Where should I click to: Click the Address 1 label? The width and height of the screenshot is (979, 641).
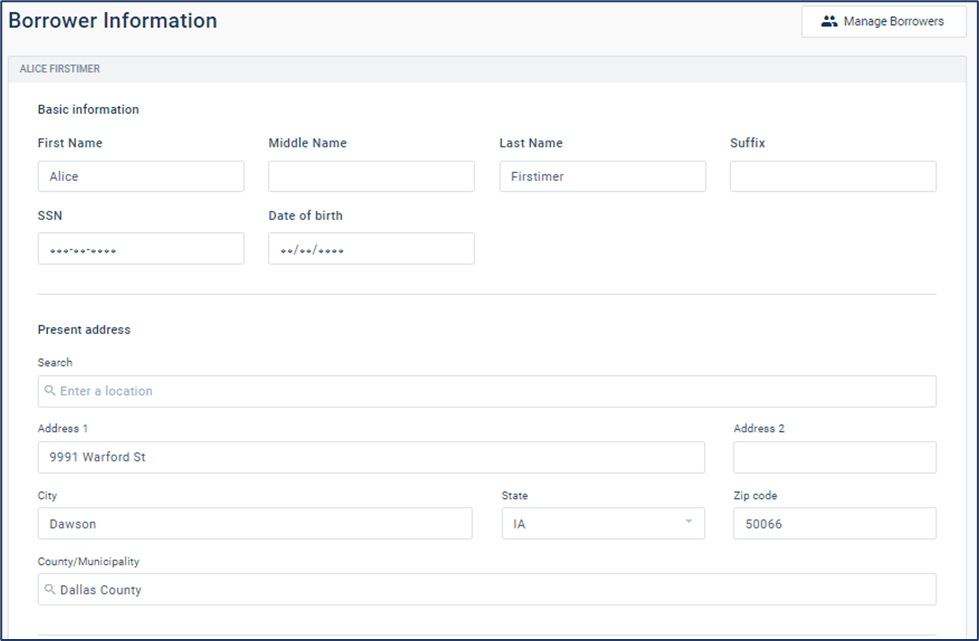(x=62, y=428)
